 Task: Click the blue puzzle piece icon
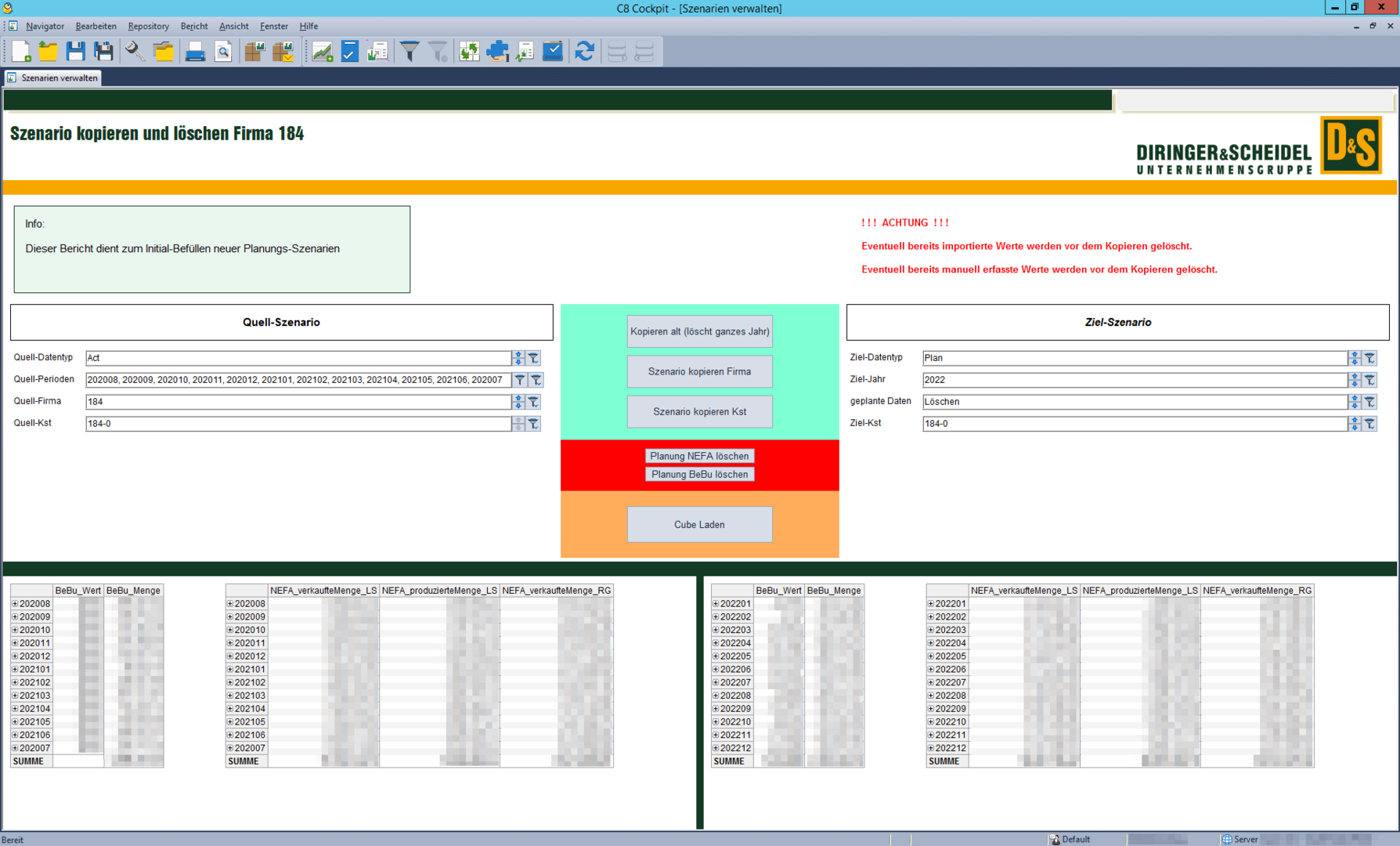pos(497,52)
